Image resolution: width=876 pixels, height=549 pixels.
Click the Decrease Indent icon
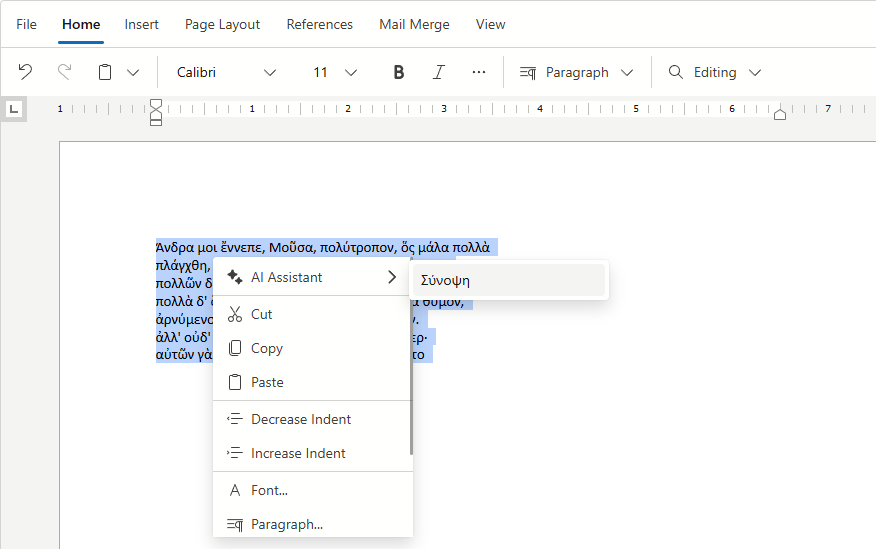(x=235, y=419)
